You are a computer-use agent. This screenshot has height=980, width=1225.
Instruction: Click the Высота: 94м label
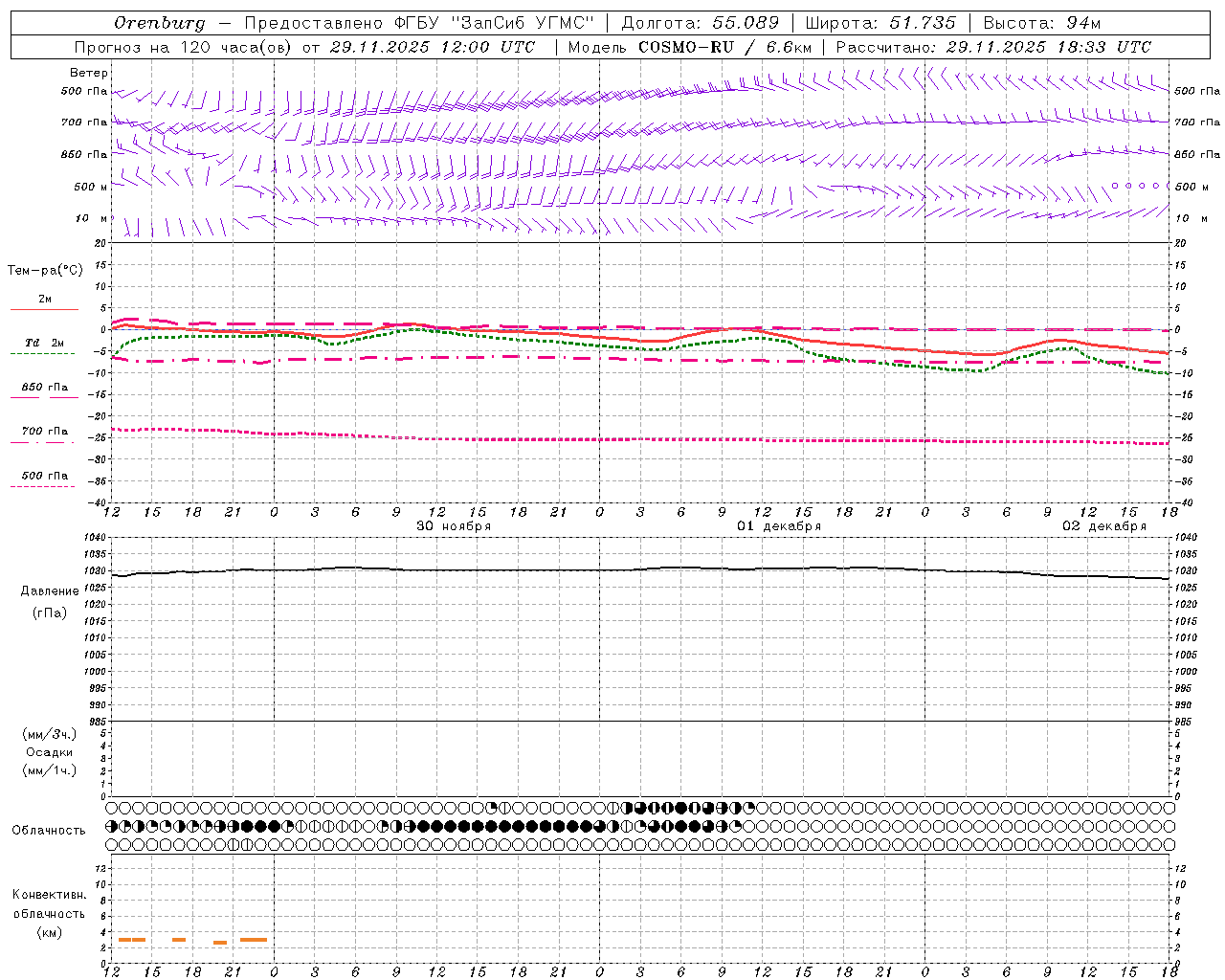(x=1042, y=23)
